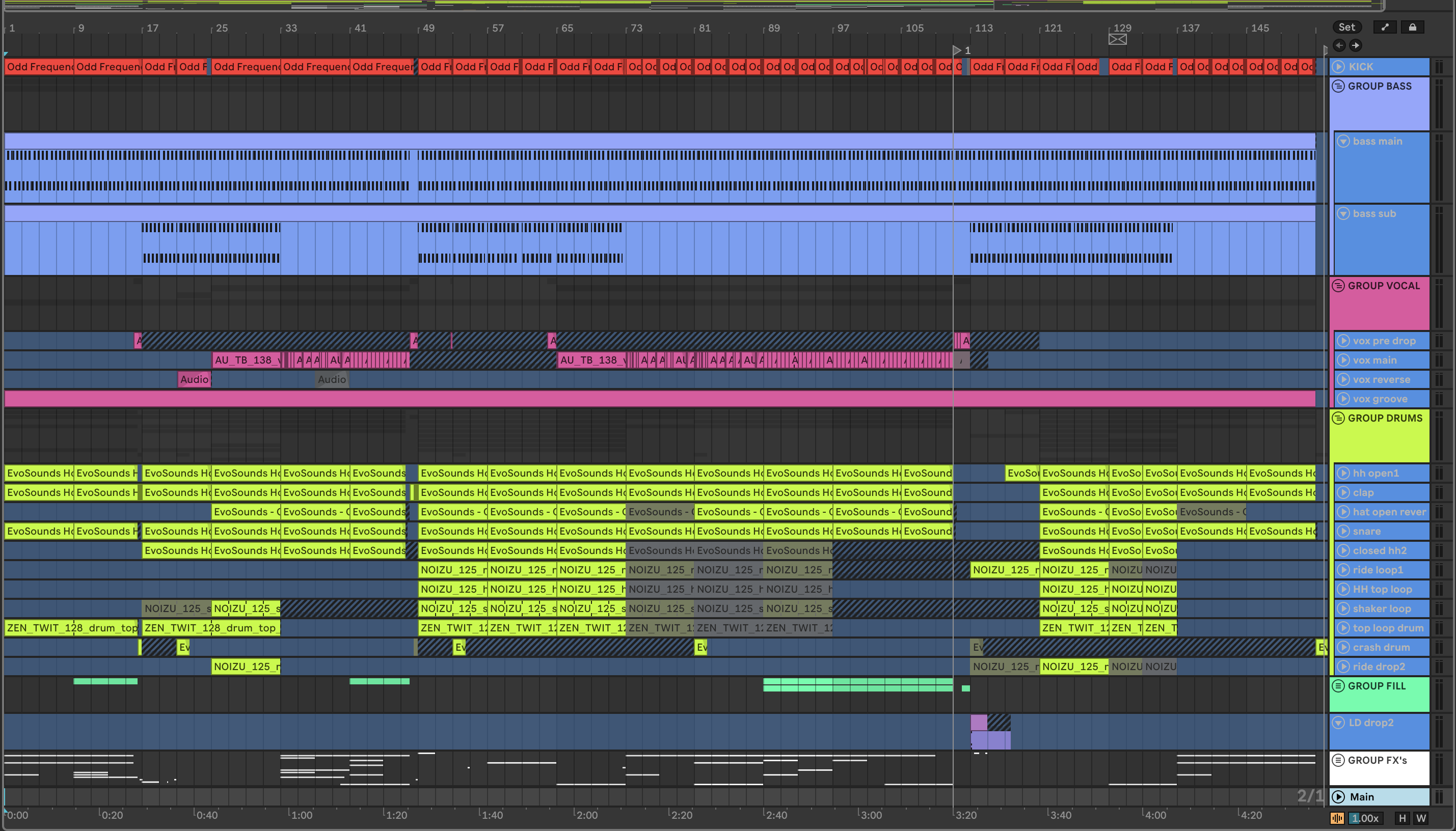Fold the GROUP DRUMS group icon

click(1338, 419)
